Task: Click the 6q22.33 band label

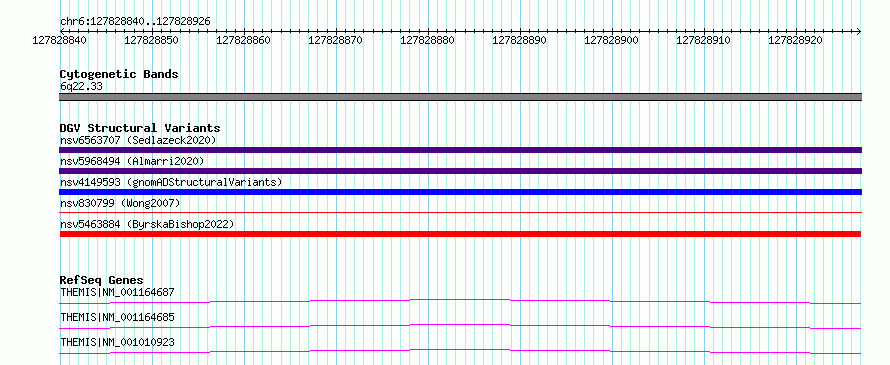Action: [x=81, y=87]
